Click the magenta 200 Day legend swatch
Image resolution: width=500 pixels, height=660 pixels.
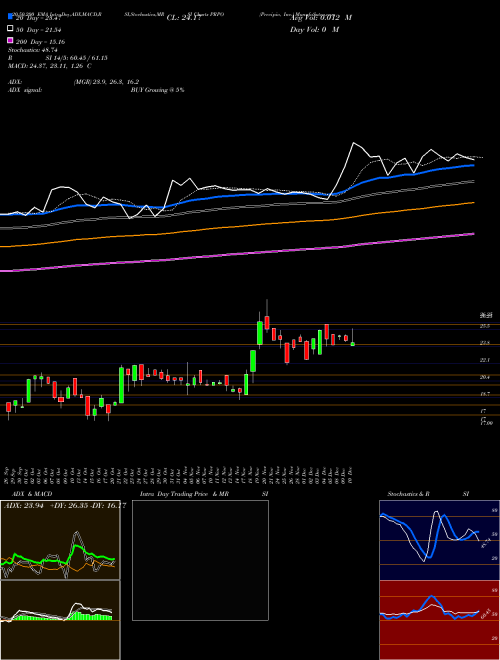point(11,41)
